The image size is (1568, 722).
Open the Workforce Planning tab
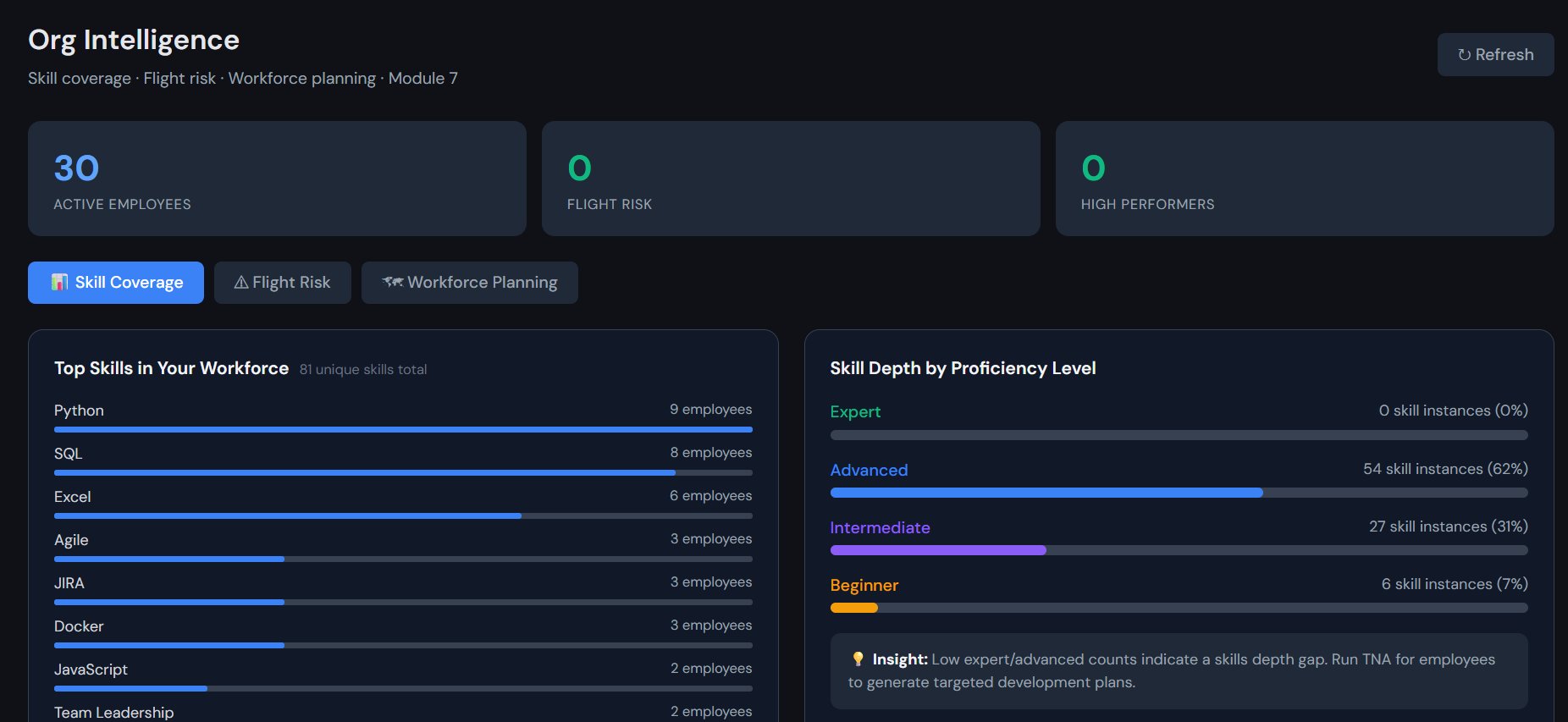(470, 283)
